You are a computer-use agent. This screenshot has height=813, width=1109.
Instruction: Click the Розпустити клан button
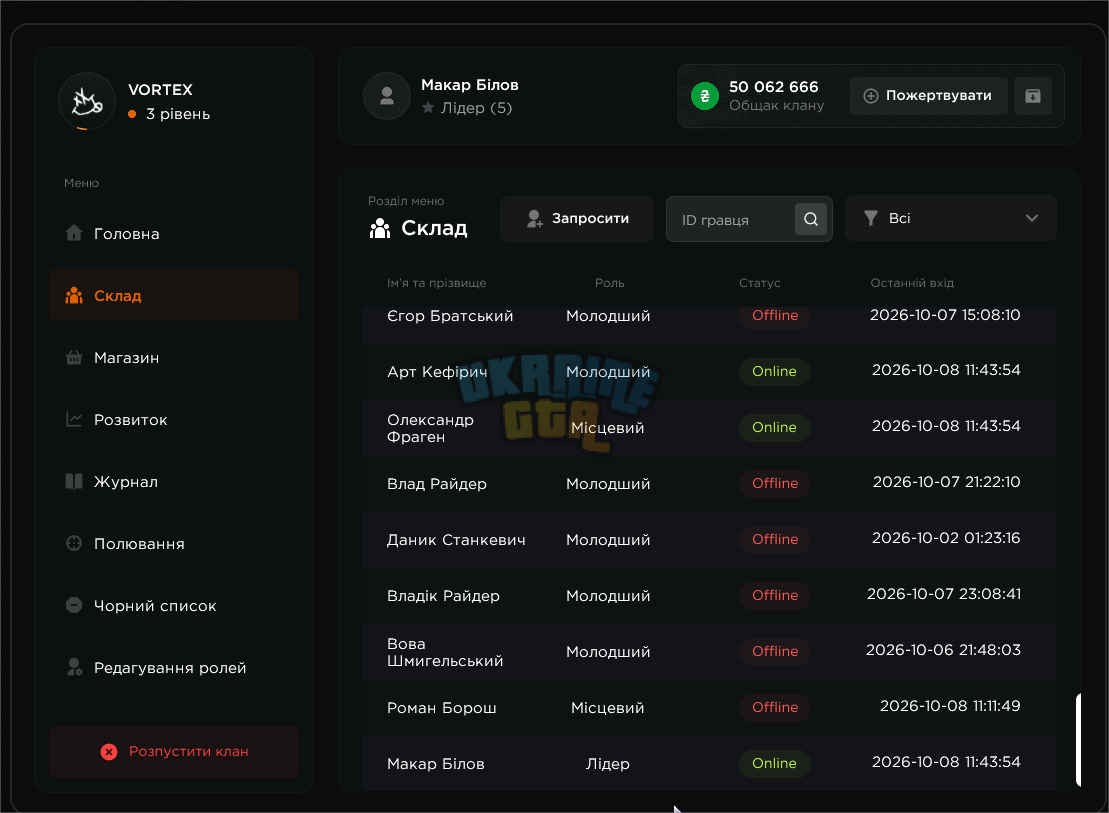(x=174, y=751)
